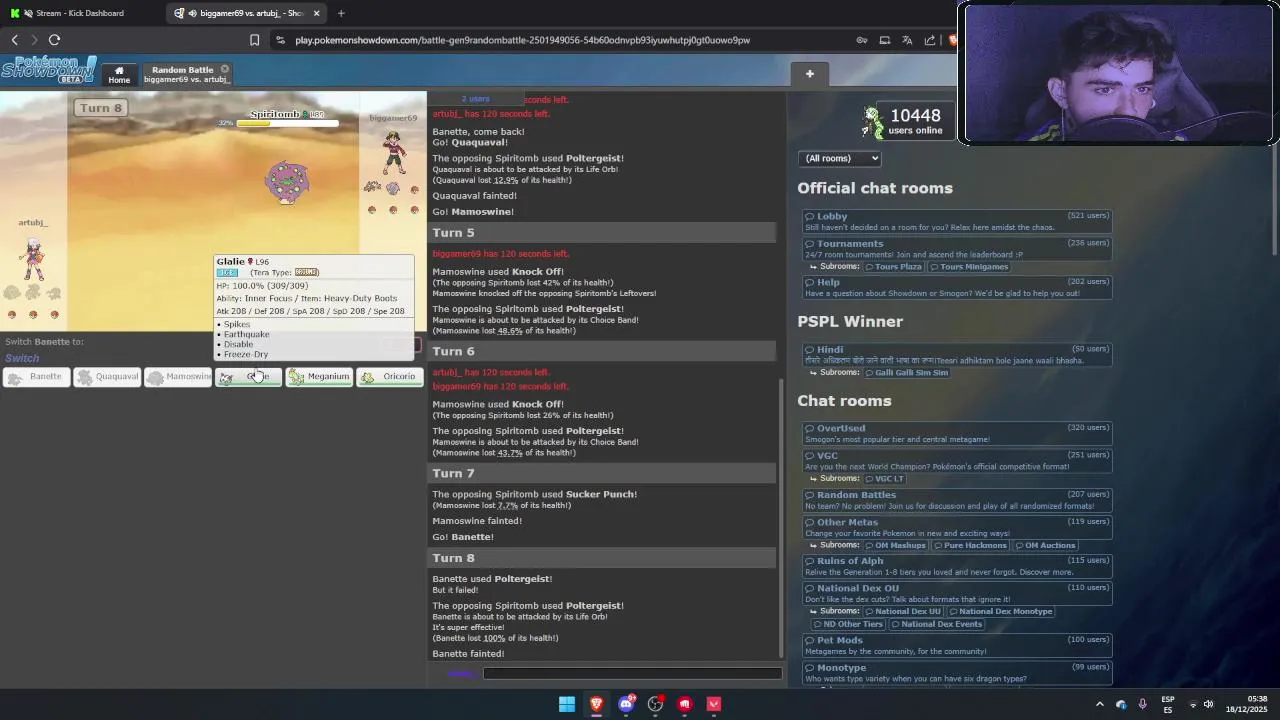Switch to Glalie
1280x720 pixels.
(x=248, y=377)
